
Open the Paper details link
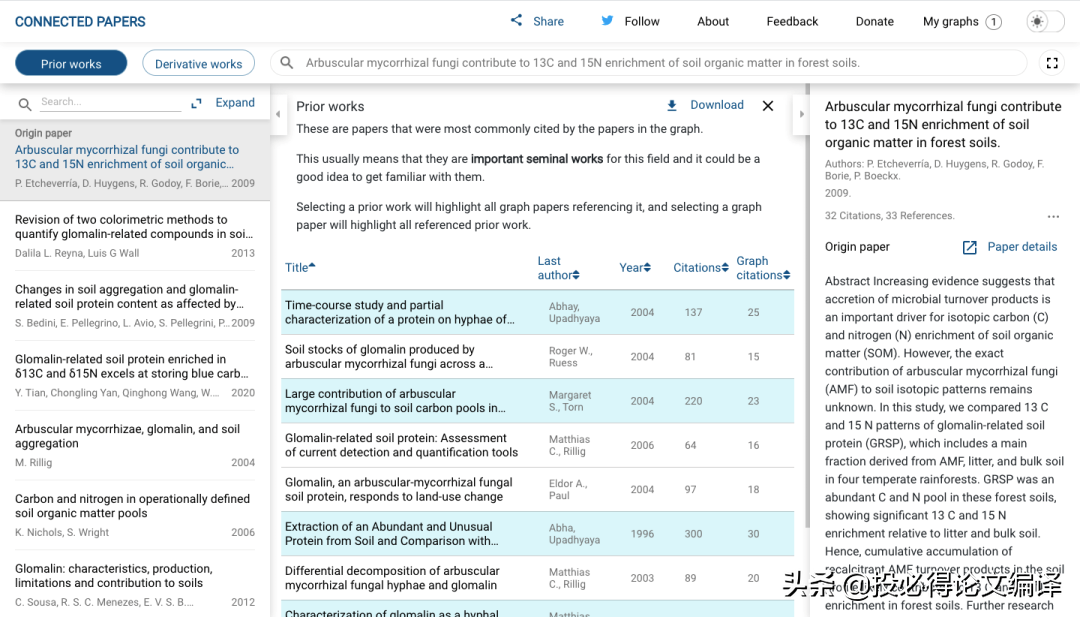click(x=1022, y=247)
